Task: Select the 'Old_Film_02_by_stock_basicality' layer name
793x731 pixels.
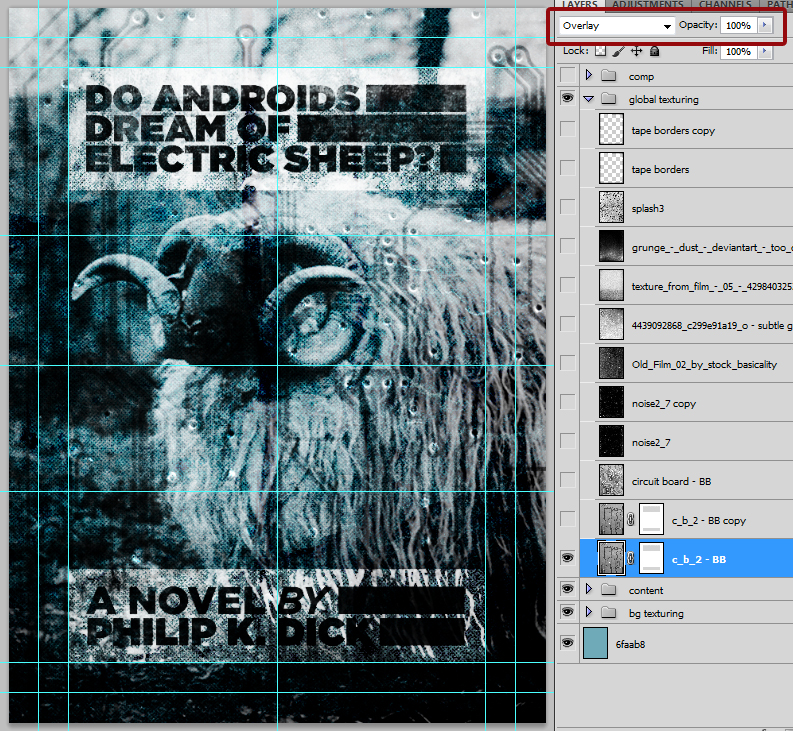Action: (x=704, y=365)
